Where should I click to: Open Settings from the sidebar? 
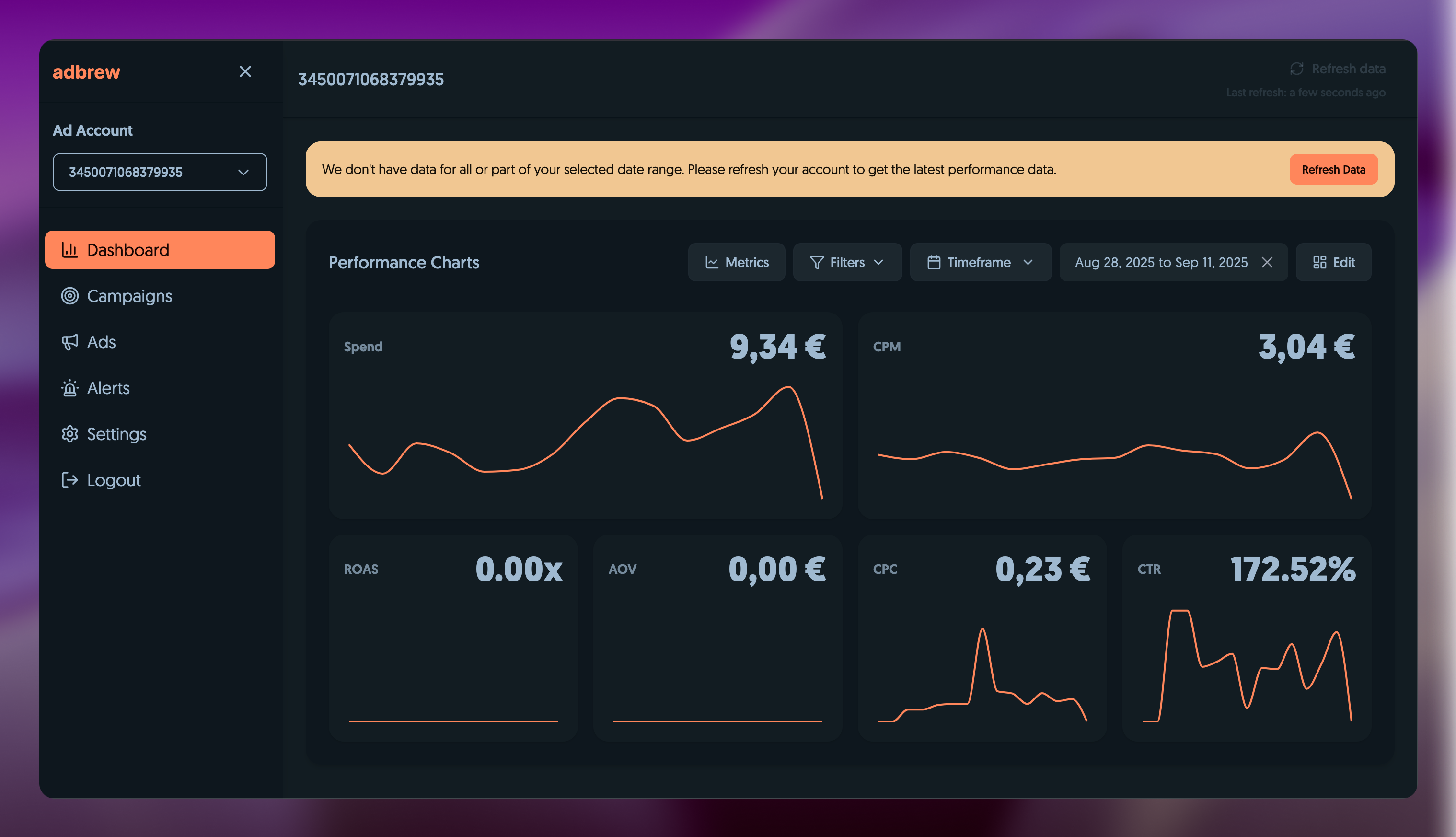tap(160, 433)
